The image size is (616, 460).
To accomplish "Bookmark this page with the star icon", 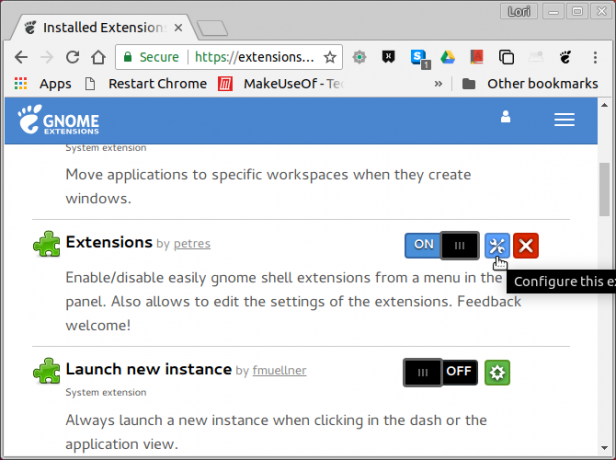I will pos(330,57).
